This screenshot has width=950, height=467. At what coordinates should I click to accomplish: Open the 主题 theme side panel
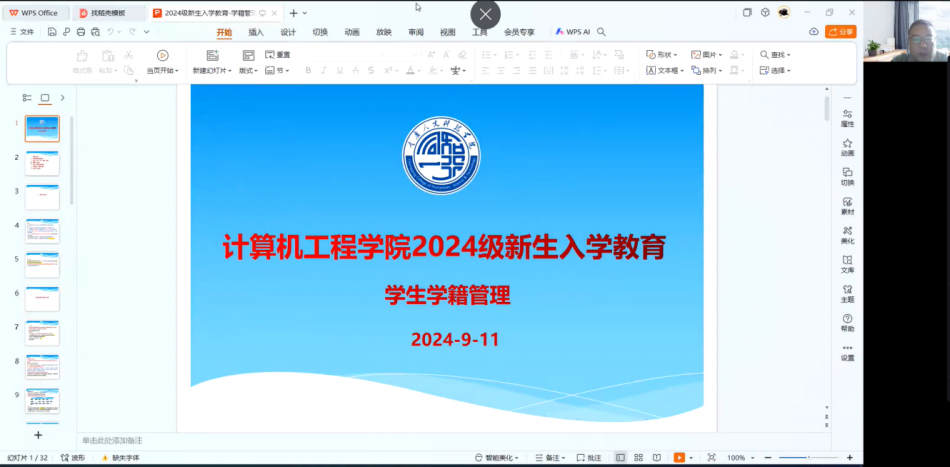[x=848, y=294]
